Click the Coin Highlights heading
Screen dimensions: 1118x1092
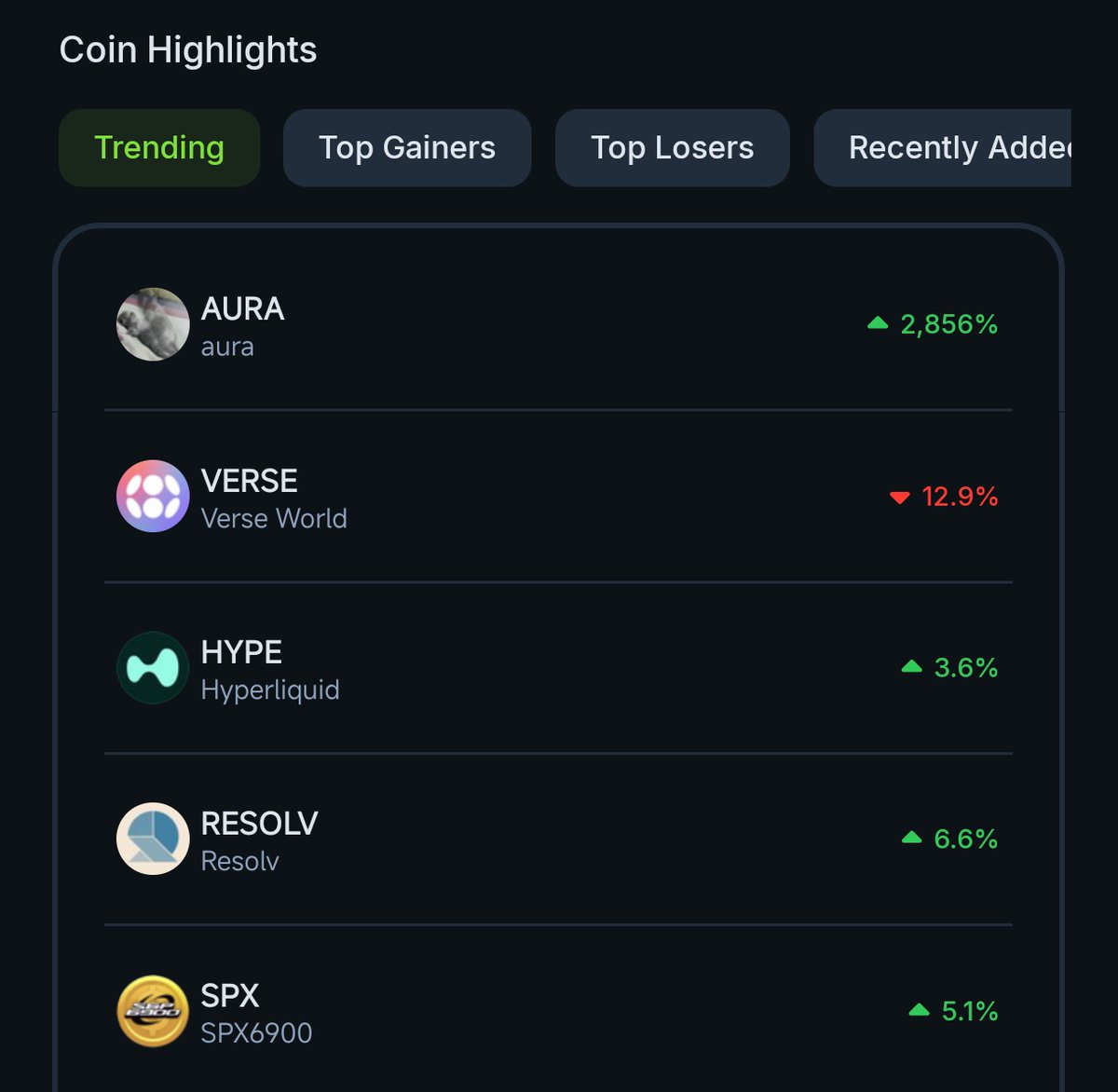[188, 49]
